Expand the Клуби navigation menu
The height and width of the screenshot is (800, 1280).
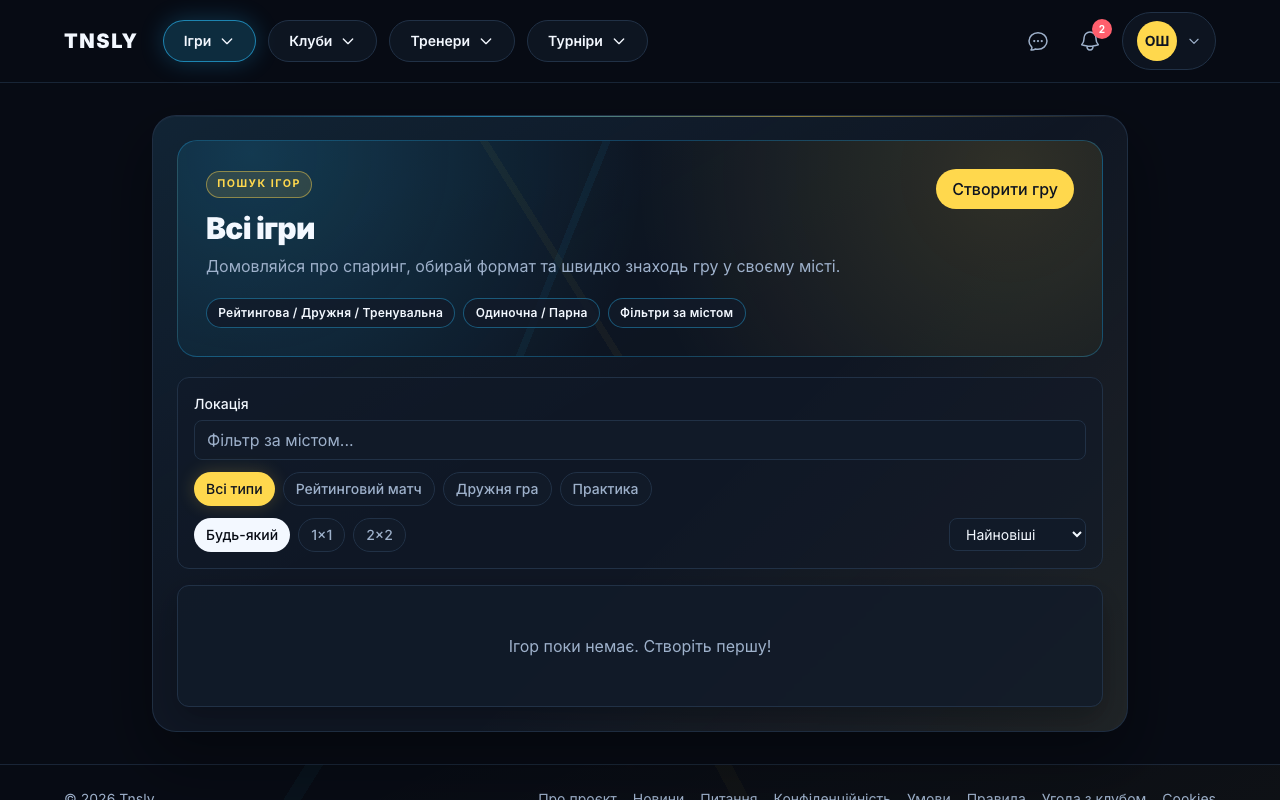pos(321,41)
